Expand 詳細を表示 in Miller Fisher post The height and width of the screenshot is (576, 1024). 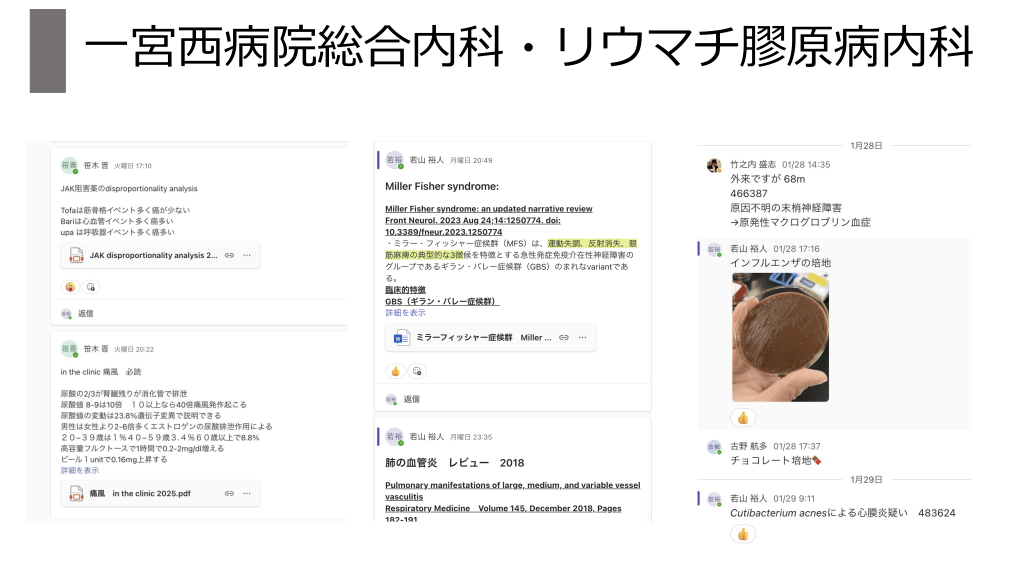tap(405, 313)
